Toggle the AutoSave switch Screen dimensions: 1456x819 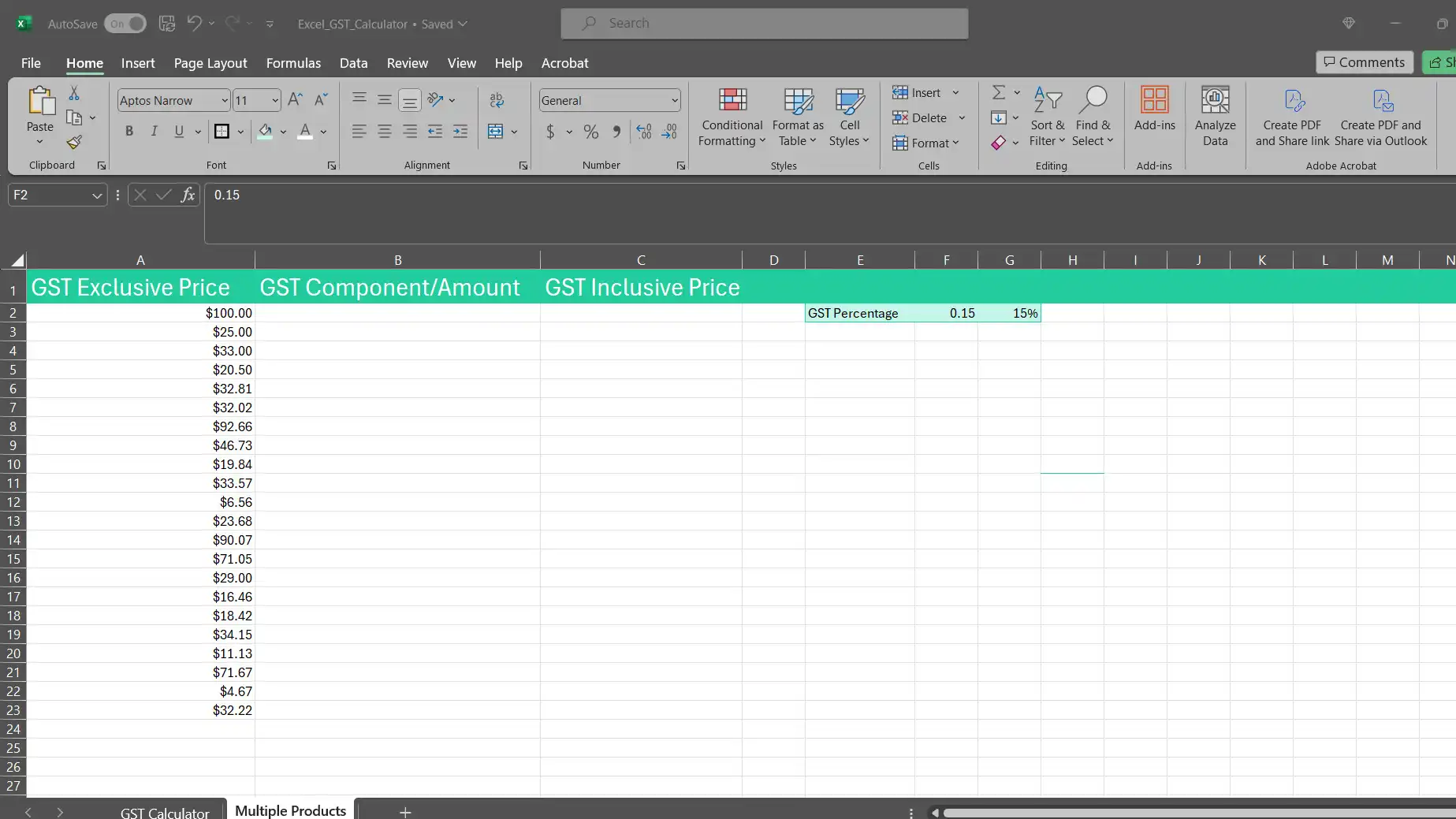click(x=125, y=24)
